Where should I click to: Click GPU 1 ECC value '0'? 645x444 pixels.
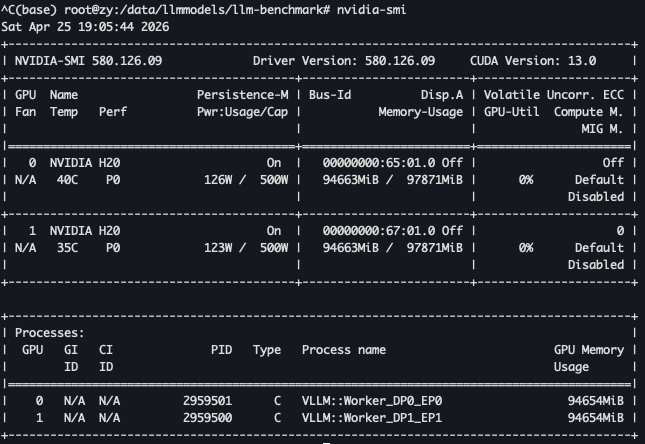click(620, 231)
